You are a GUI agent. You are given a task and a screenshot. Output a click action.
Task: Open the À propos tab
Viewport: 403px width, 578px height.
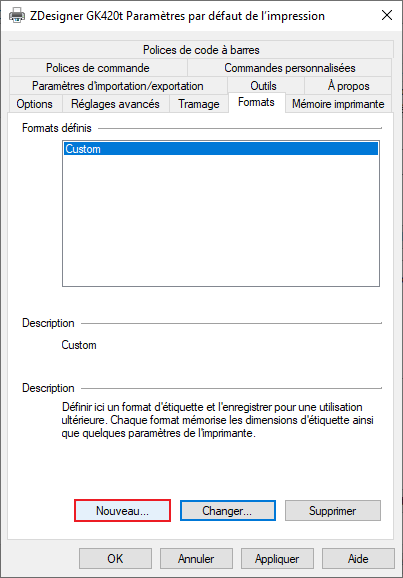[x=348, y=86]
